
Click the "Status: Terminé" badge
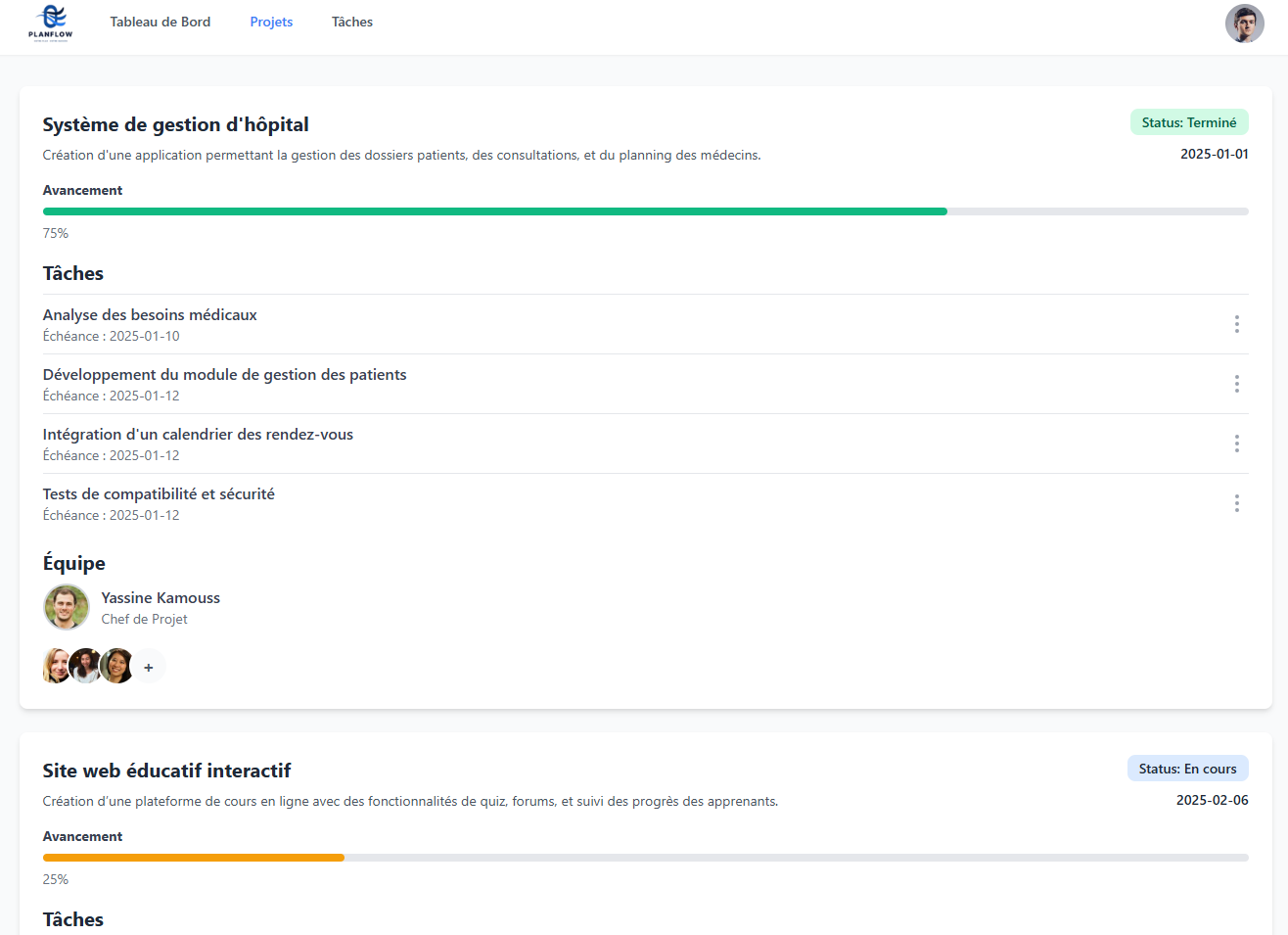coord(1189,122)
